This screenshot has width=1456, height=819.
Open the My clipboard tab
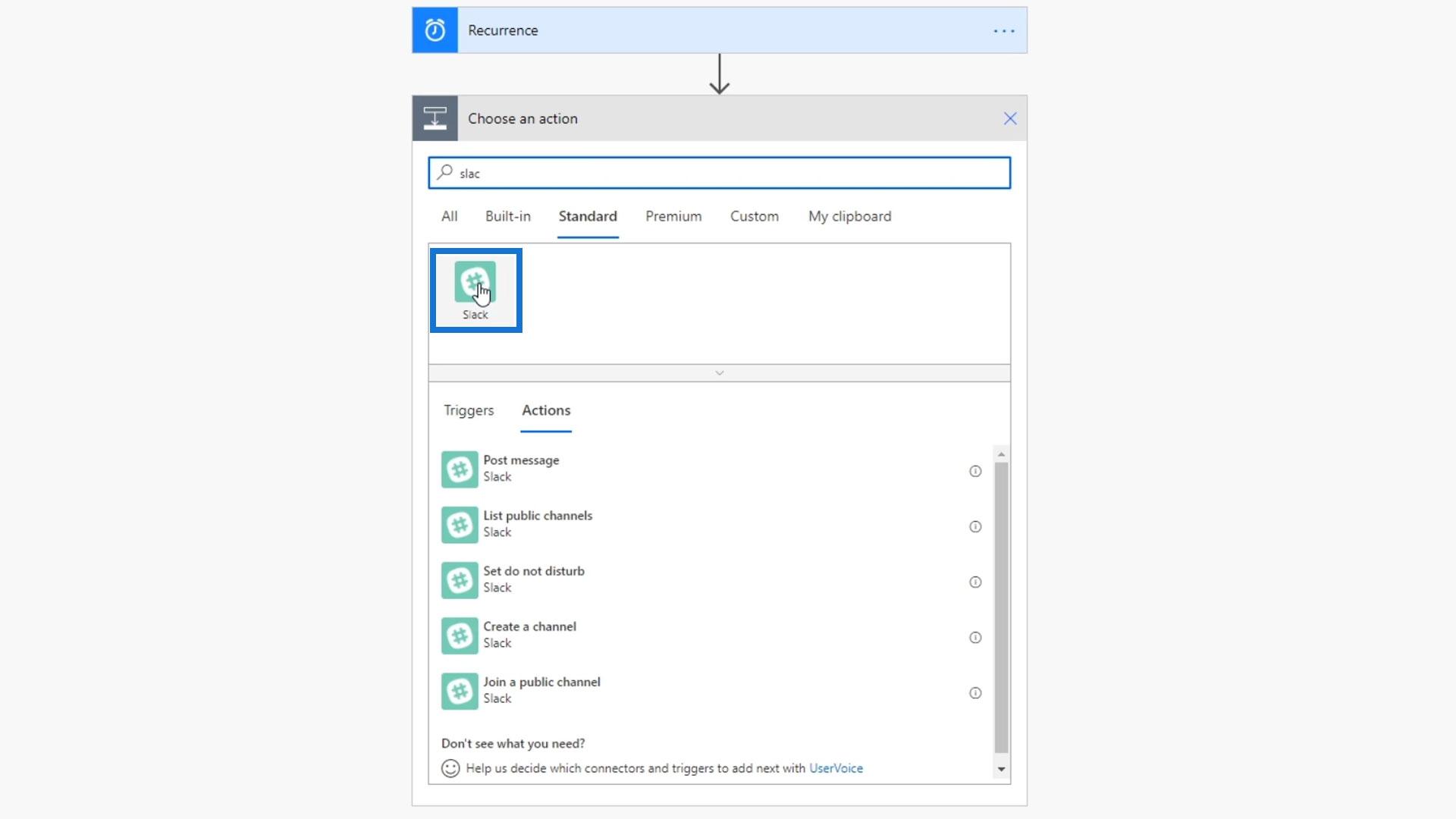click(849, 216)
